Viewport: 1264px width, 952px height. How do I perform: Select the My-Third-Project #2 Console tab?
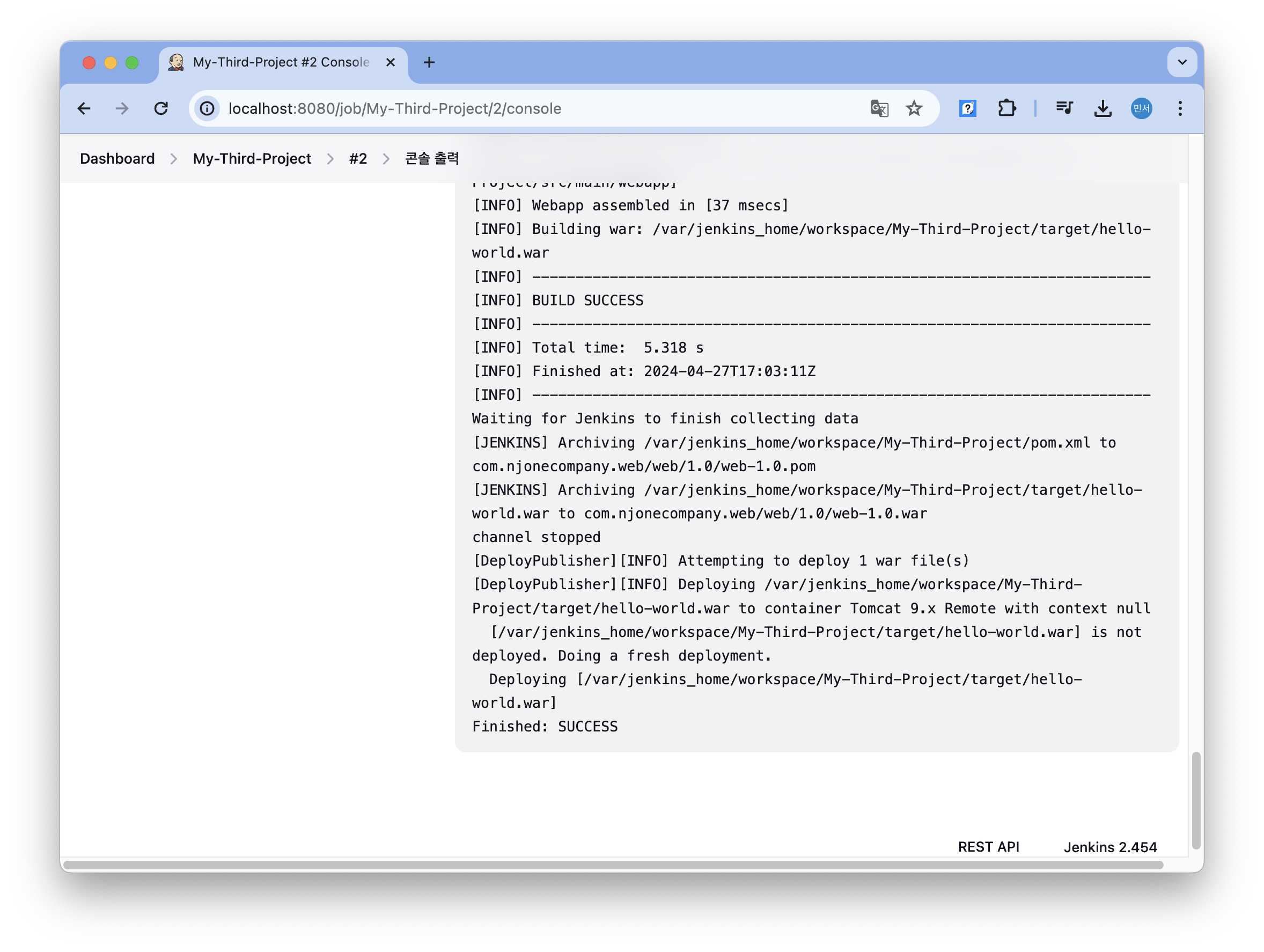tap(281, 62)
